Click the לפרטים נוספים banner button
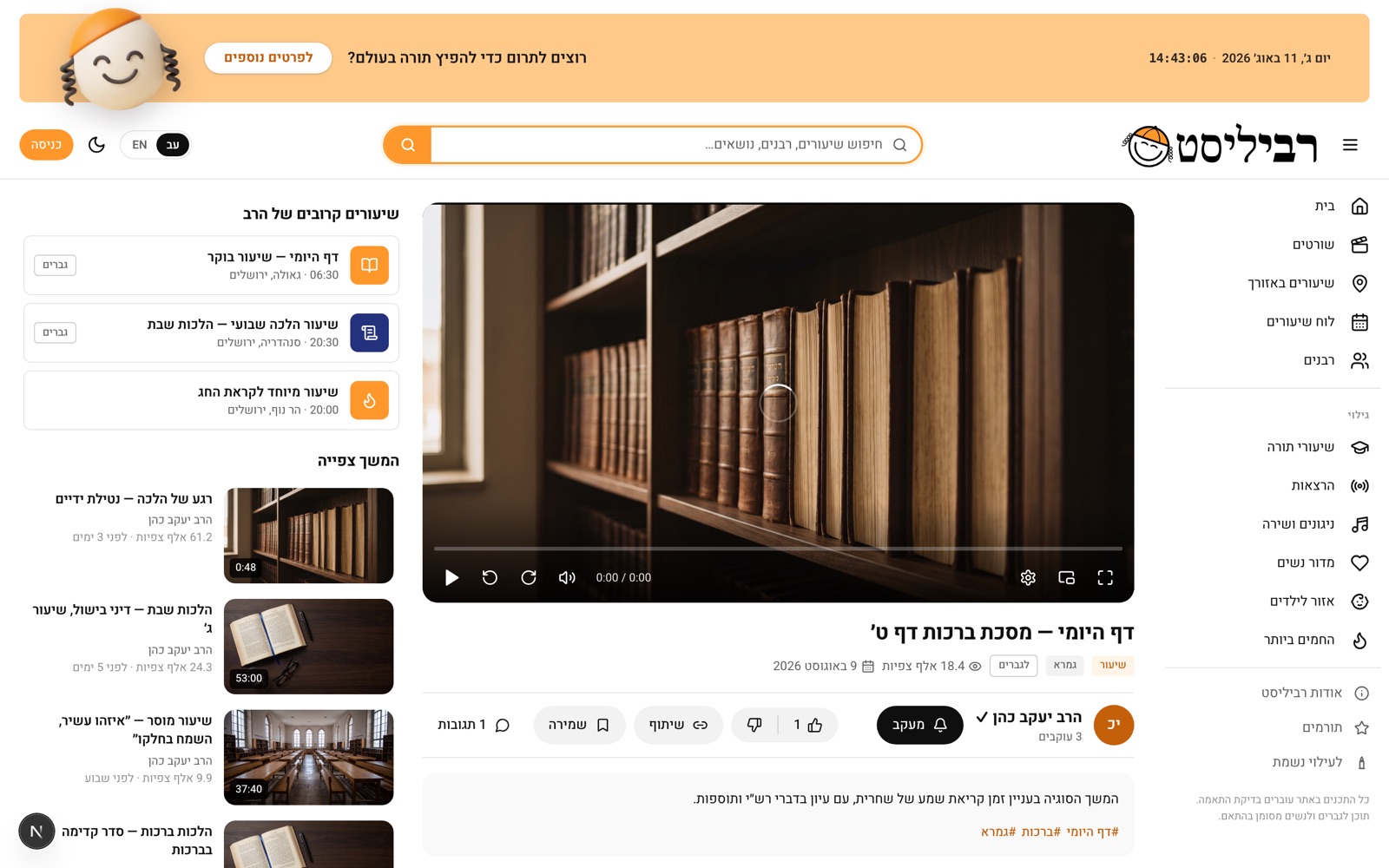The width and height of the screenshot is (1389, 868). 268,57
